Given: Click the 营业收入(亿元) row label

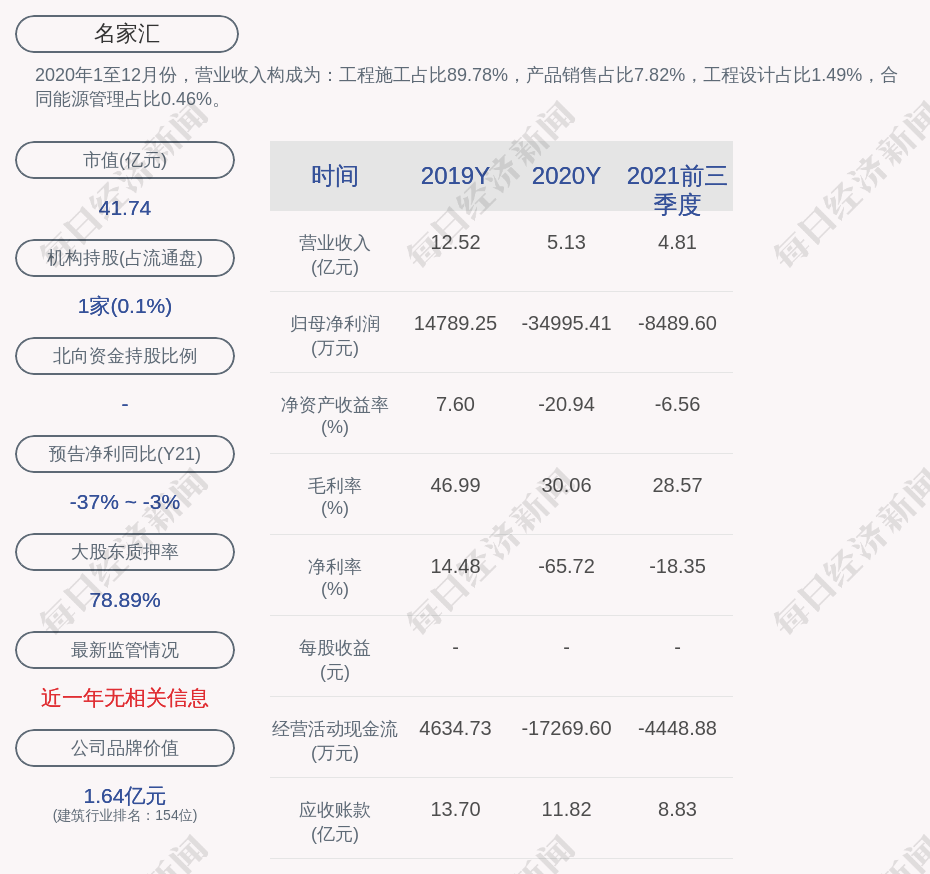Looking at the screenshot, I should click(x=335, y=255).
